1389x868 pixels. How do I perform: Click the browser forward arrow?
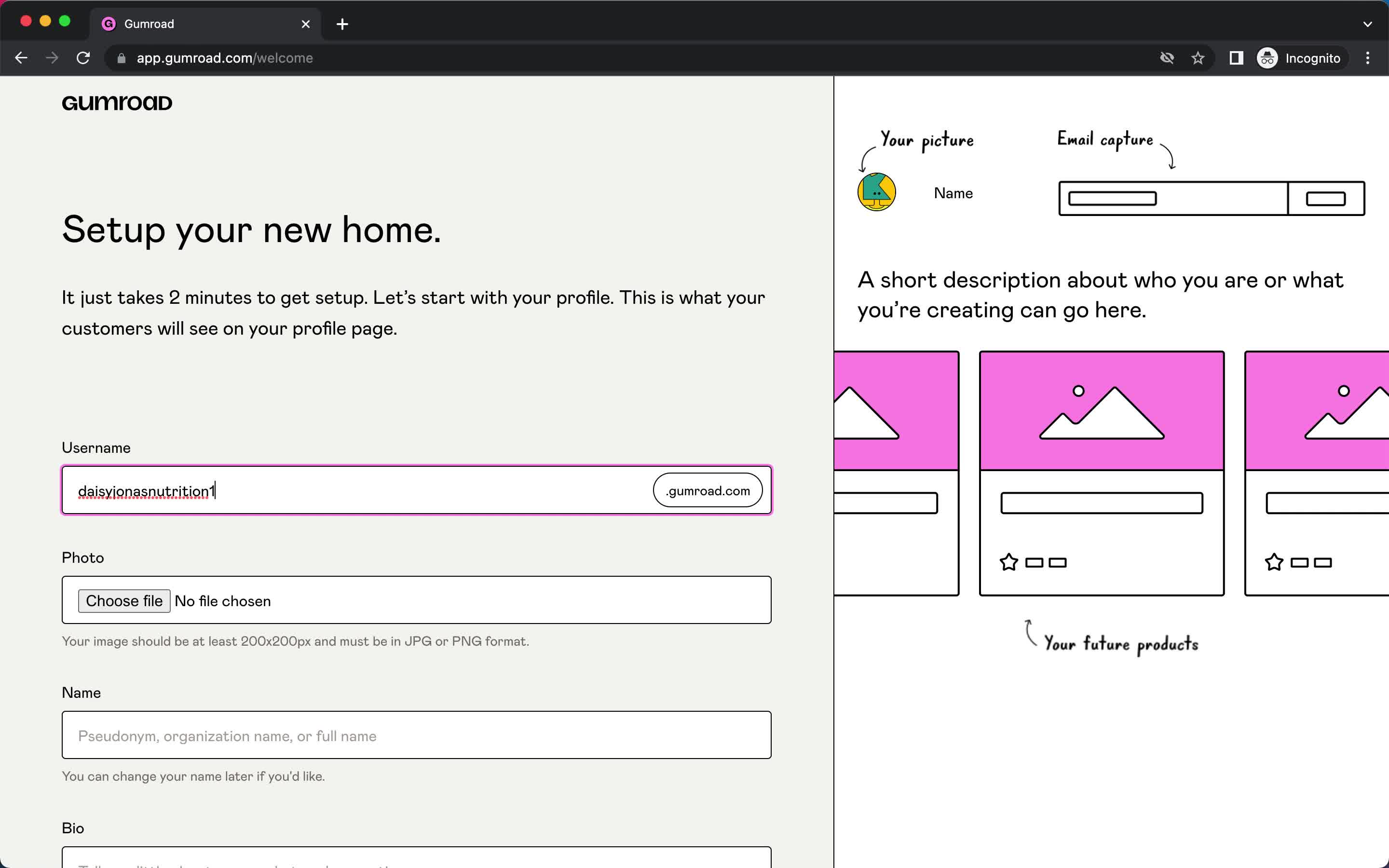[x=52, y=58]
